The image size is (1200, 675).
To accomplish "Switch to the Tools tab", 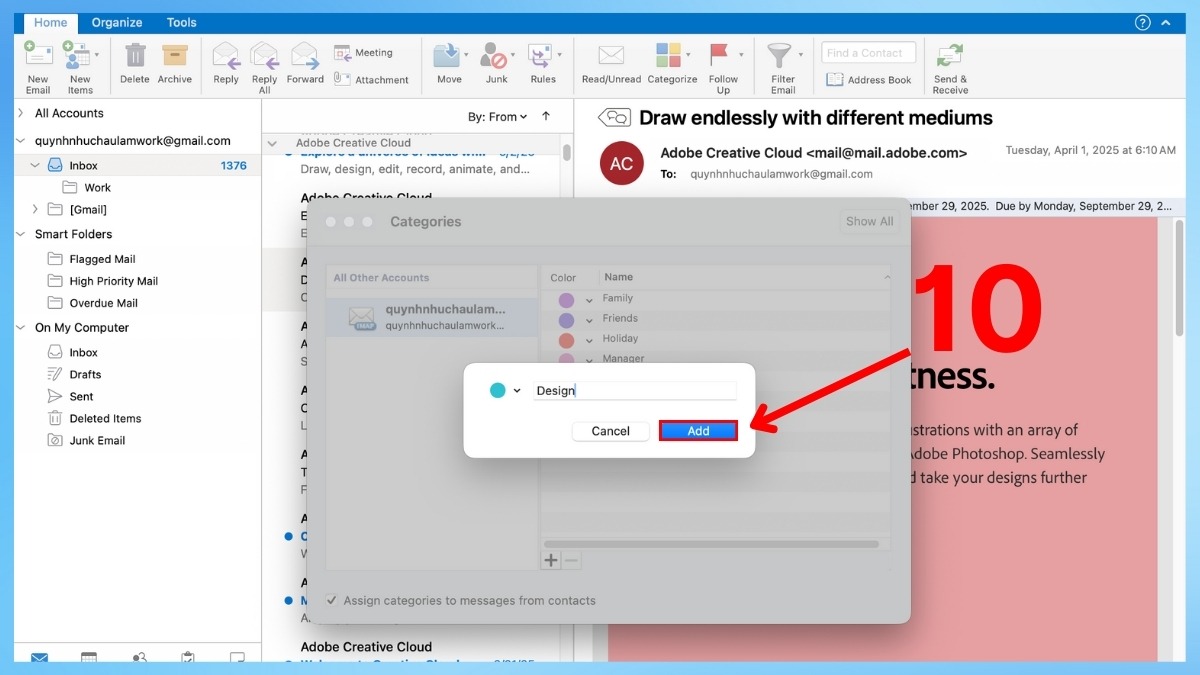I will point(181,22).
